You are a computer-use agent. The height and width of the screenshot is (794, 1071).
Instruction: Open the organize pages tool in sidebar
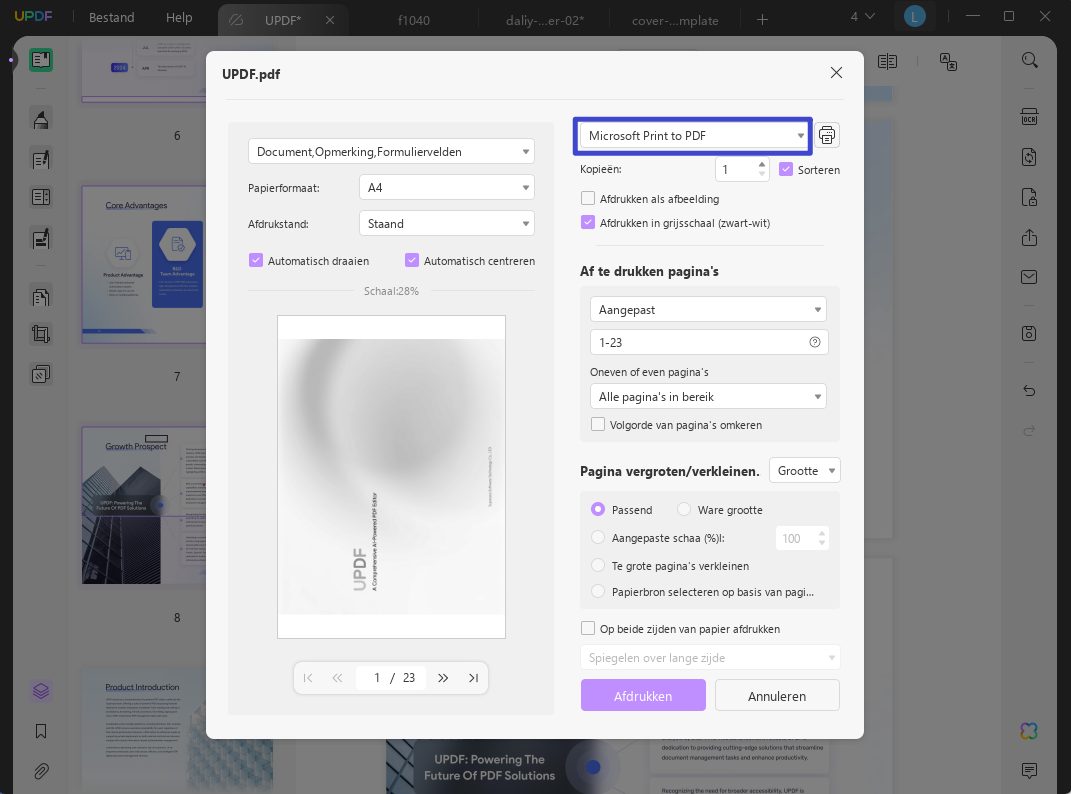[41, 297]
